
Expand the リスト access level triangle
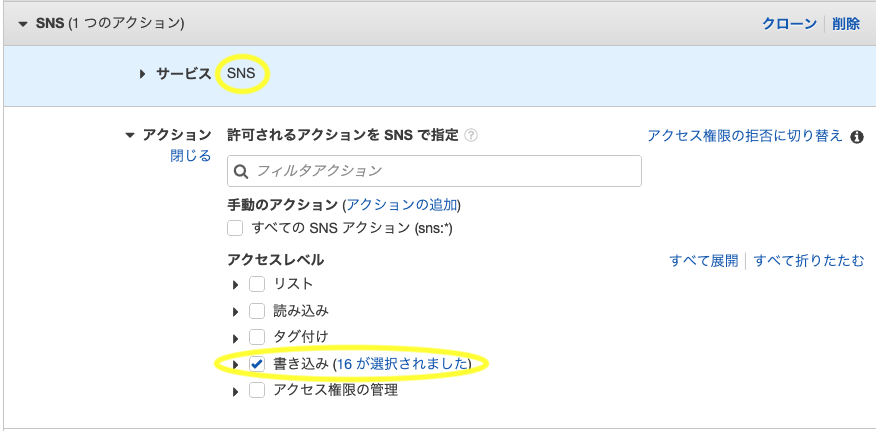[235, 285]
